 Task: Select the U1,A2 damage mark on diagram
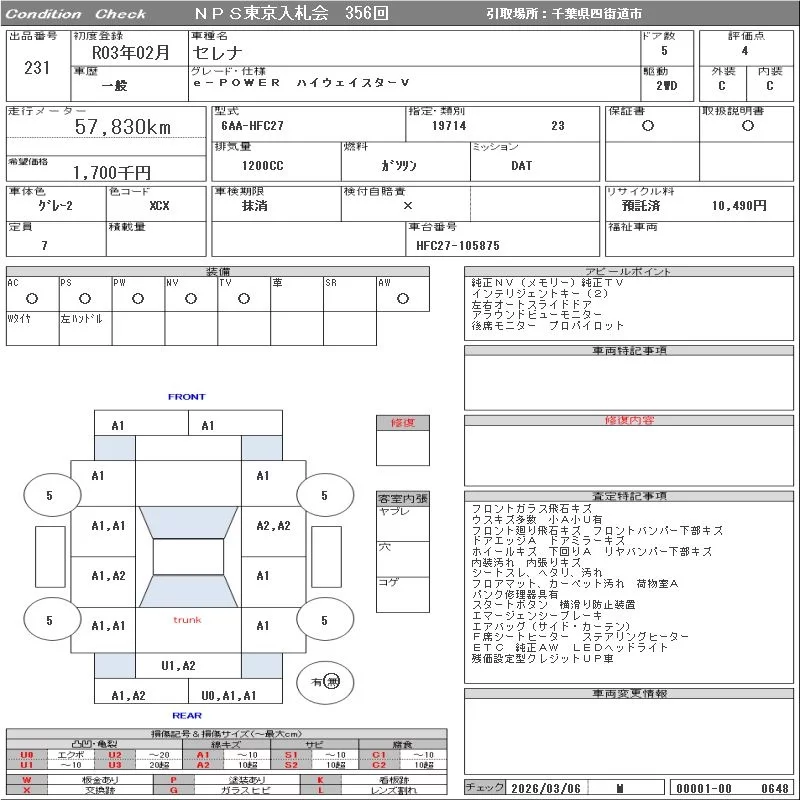(178, 666)
